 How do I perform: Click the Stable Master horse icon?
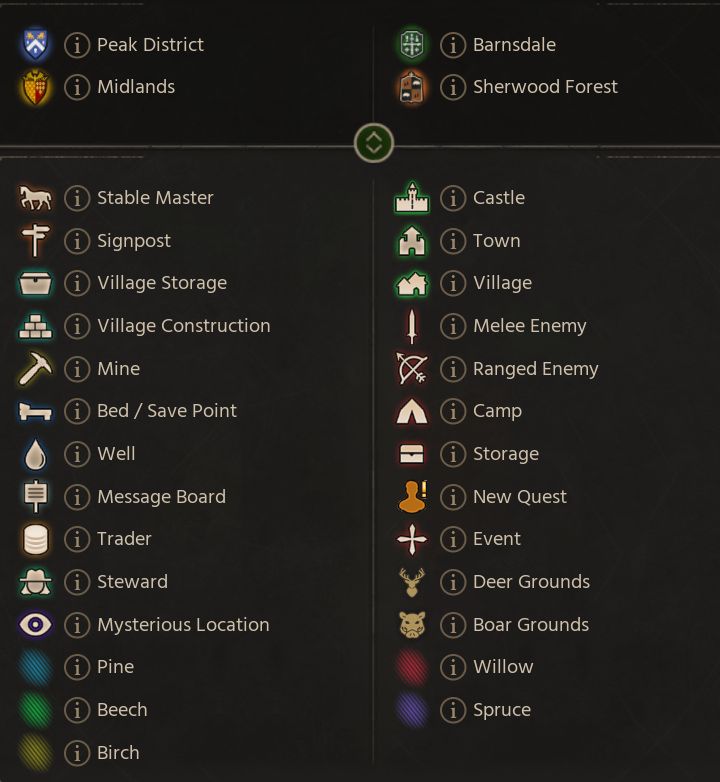36,198
